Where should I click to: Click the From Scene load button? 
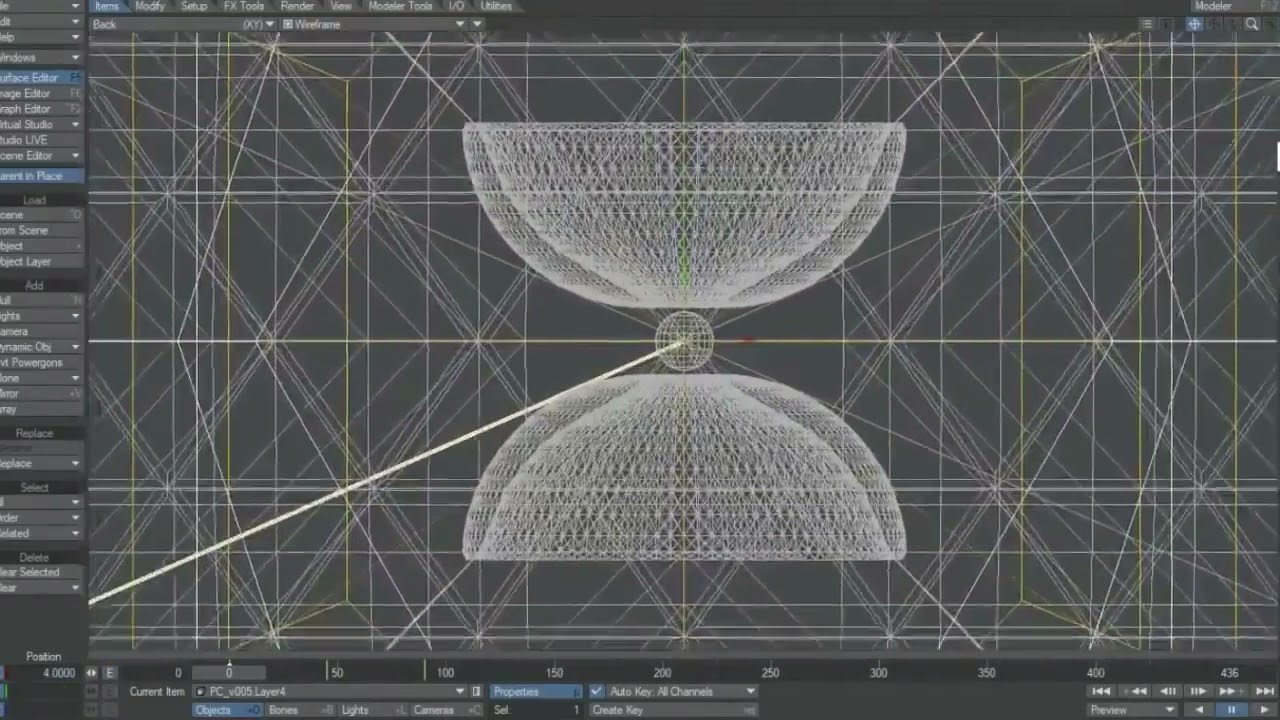(x=40, y=230)
